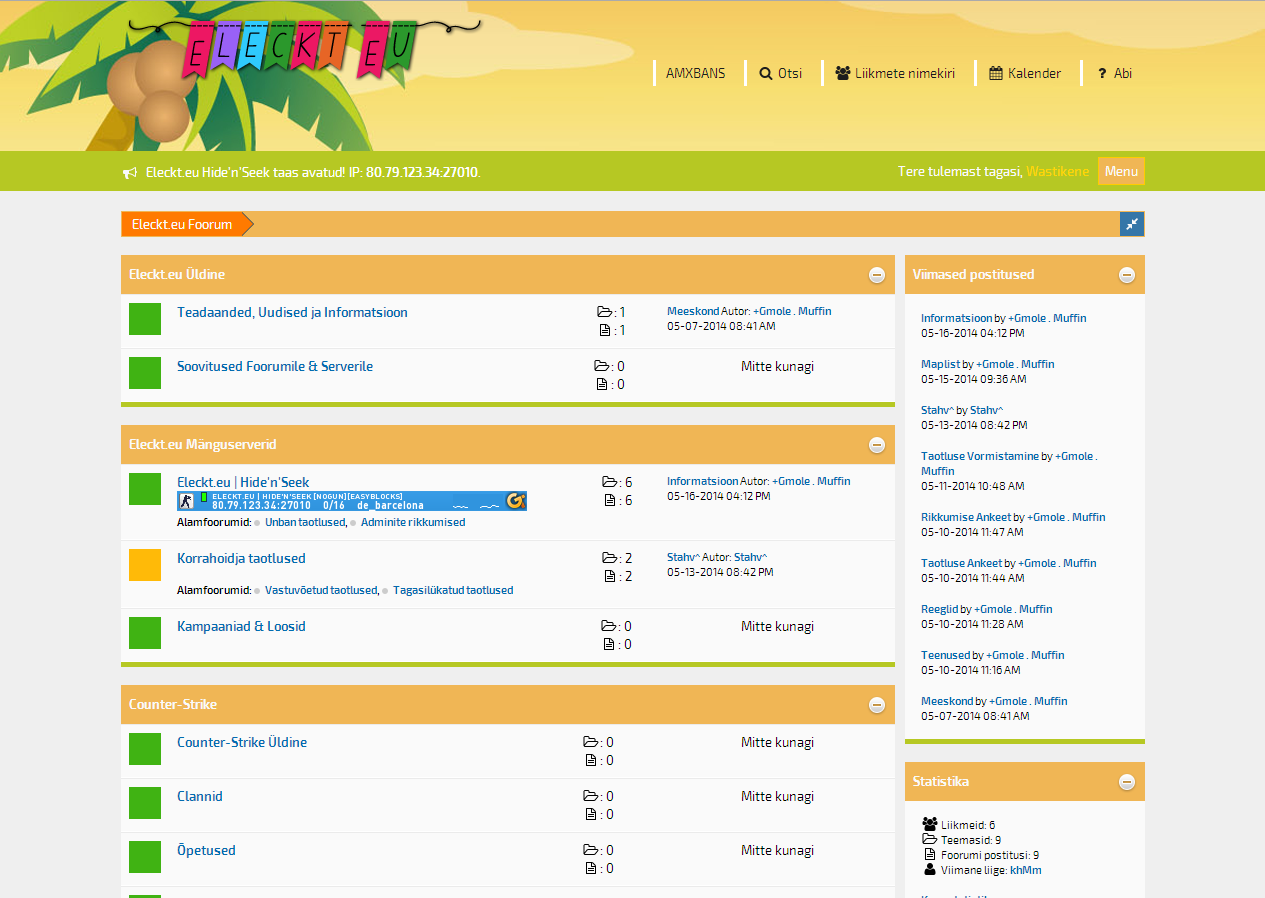Open Adminite rikkumised subforum
1265x898 pixels.
[x=413, y=522]
